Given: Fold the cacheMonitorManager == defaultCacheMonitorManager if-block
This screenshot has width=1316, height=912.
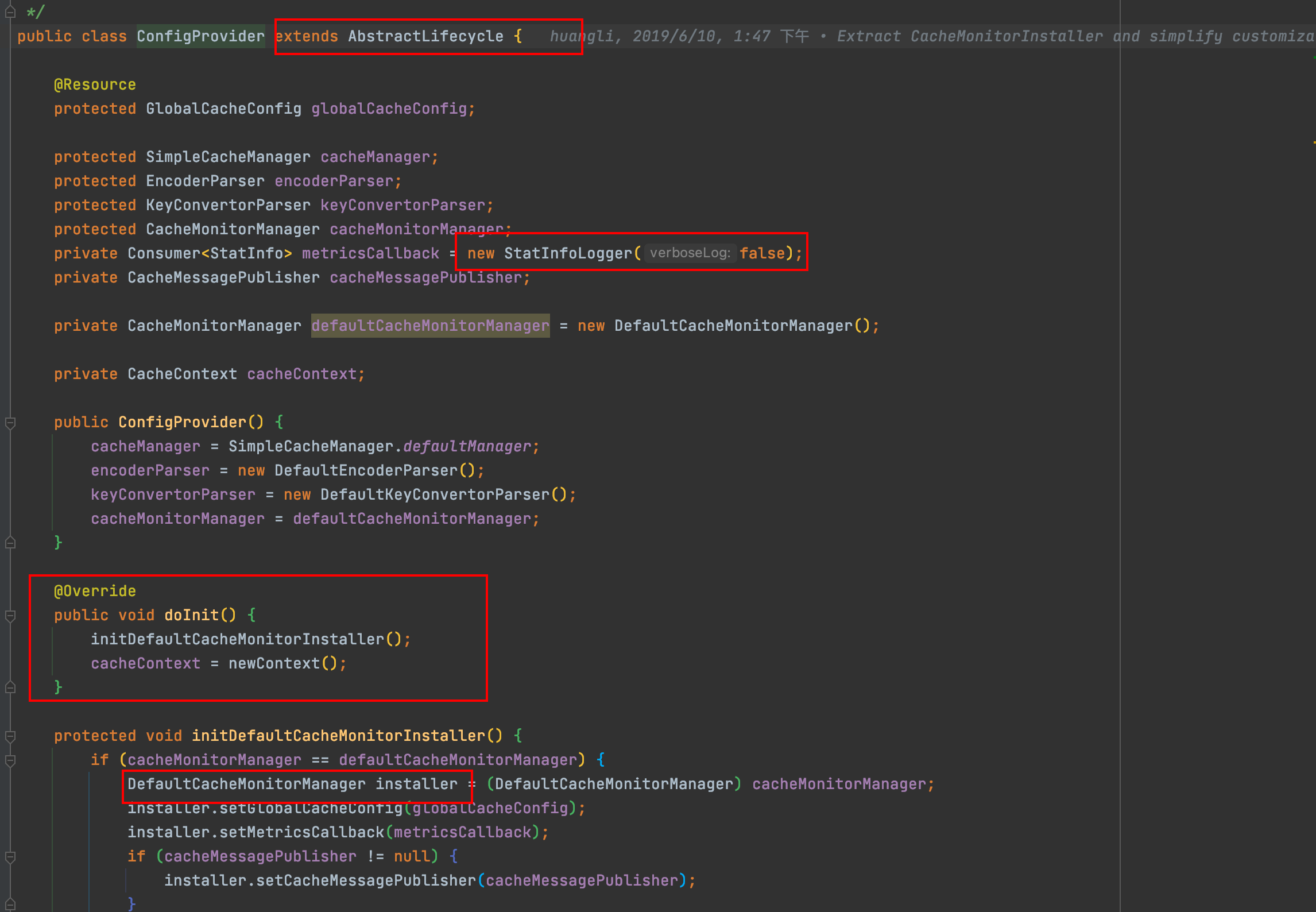Looking at the screenshot, I should (10, 761).
